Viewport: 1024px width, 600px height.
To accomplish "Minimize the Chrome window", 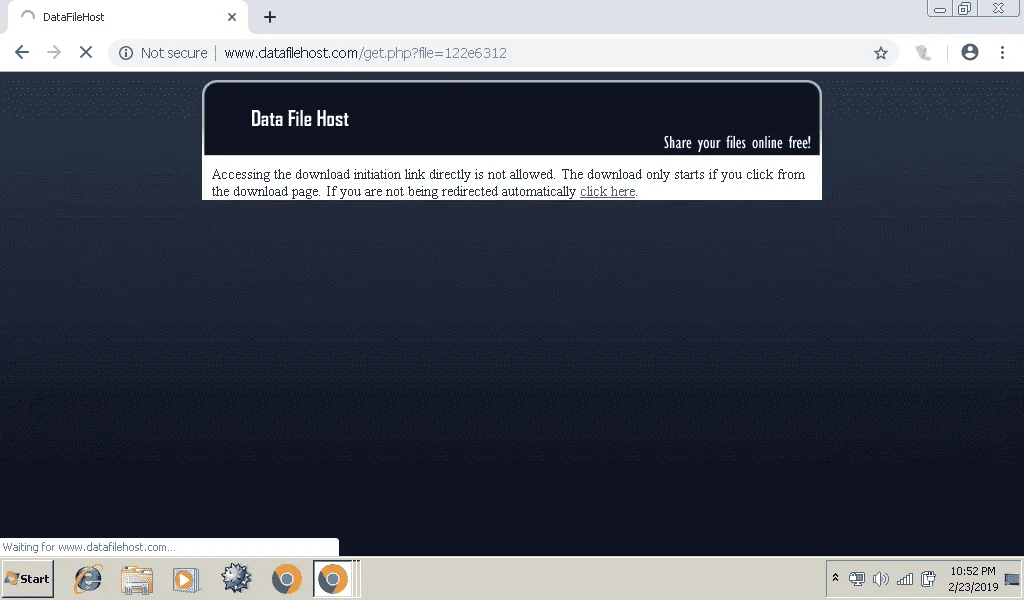I will [x=940, y=8].
